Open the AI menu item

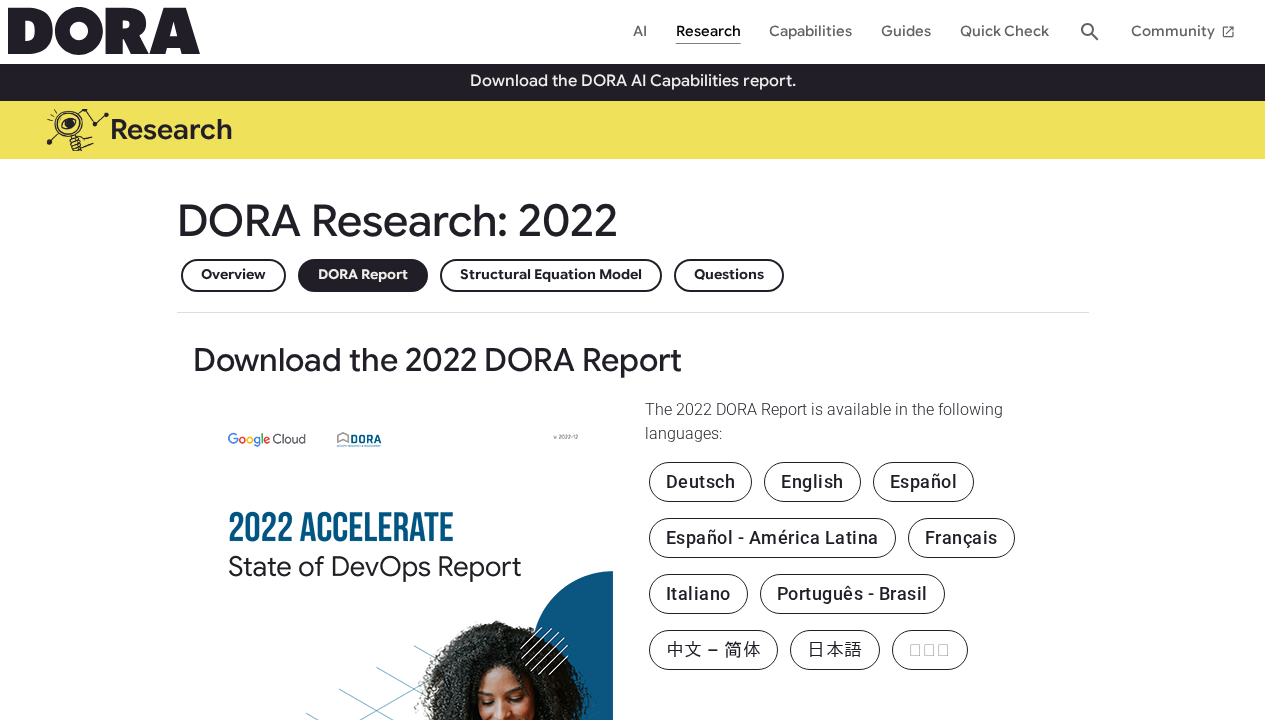[x=640, y=30]
